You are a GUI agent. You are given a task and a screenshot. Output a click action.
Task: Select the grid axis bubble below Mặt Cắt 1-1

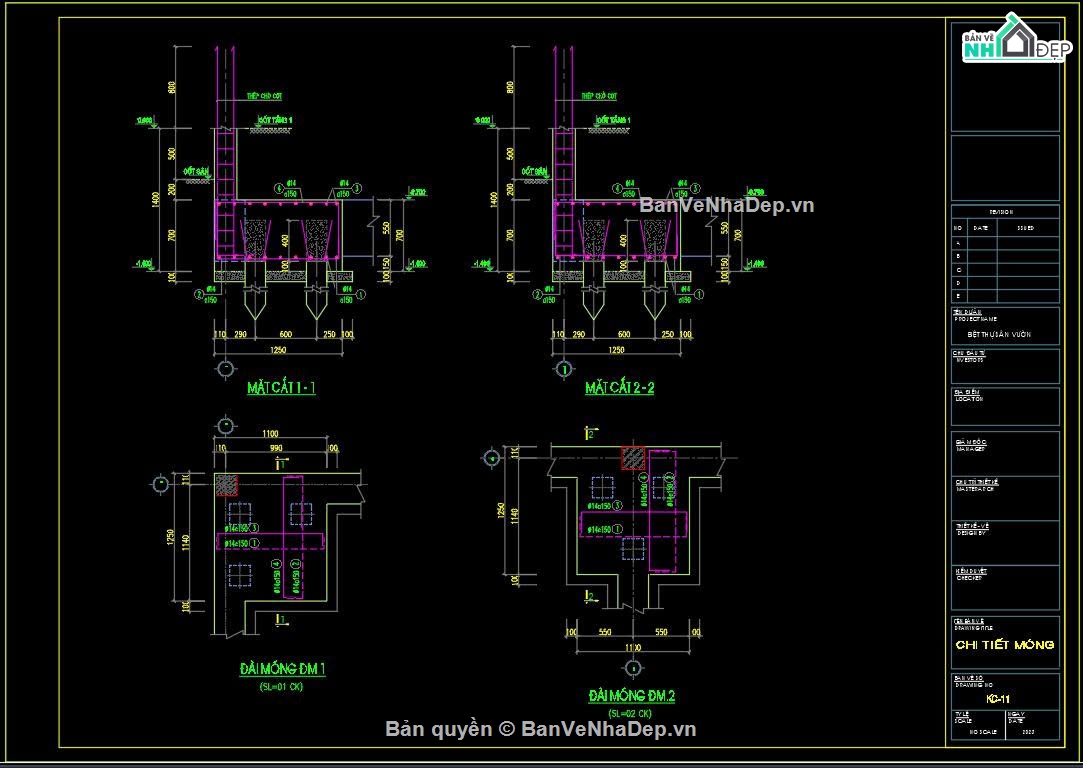tap(226, 368)
